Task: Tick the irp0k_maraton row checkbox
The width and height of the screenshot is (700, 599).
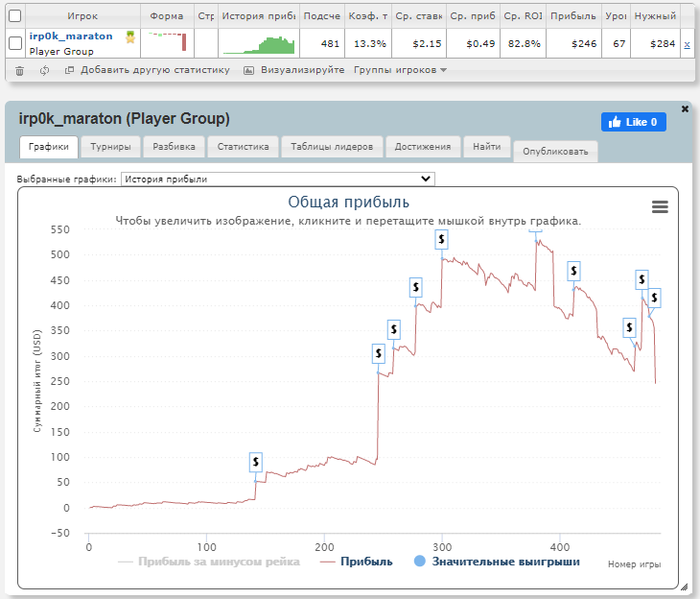Action: (15, 43)
